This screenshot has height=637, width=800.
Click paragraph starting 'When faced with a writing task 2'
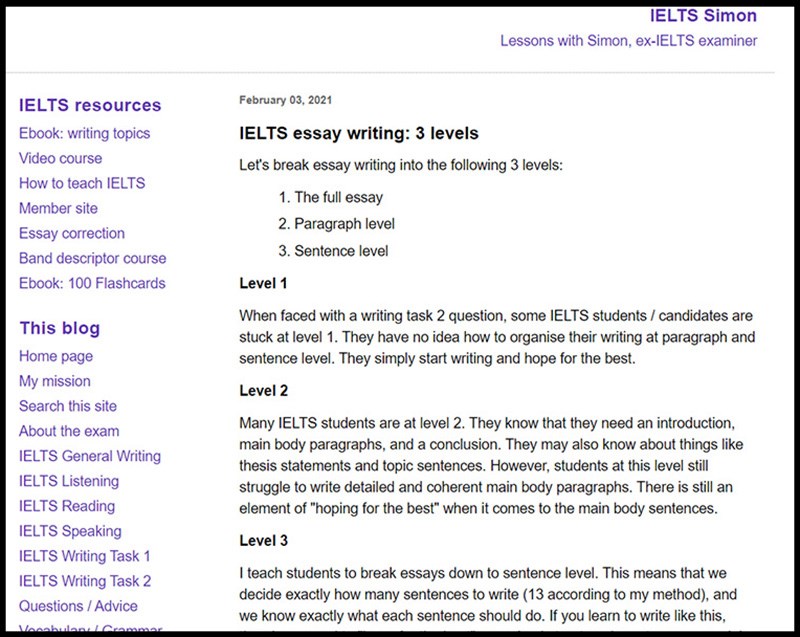click(497, 337)
